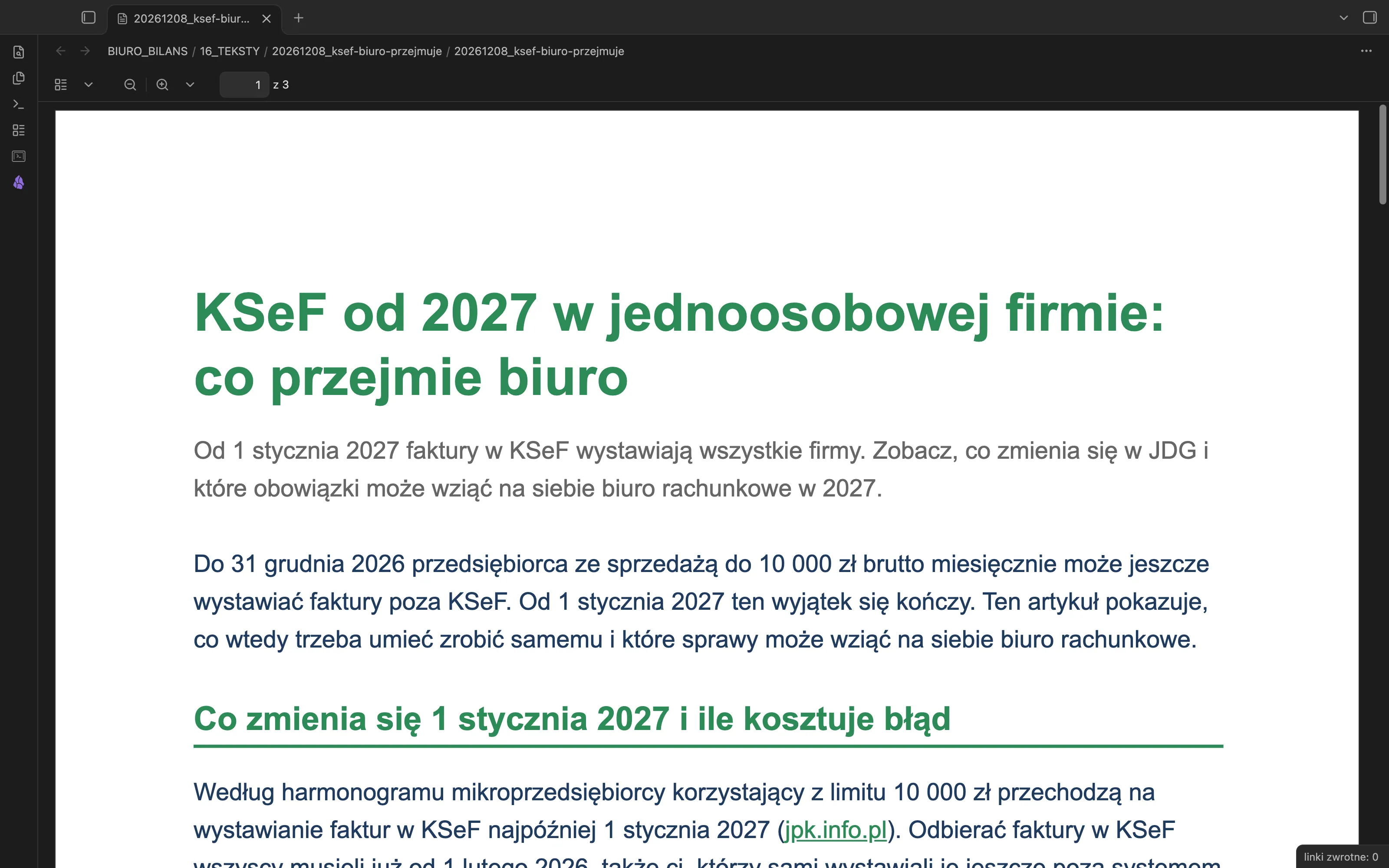Close the 20261208_ksef-biur... tab

[267, 18]
